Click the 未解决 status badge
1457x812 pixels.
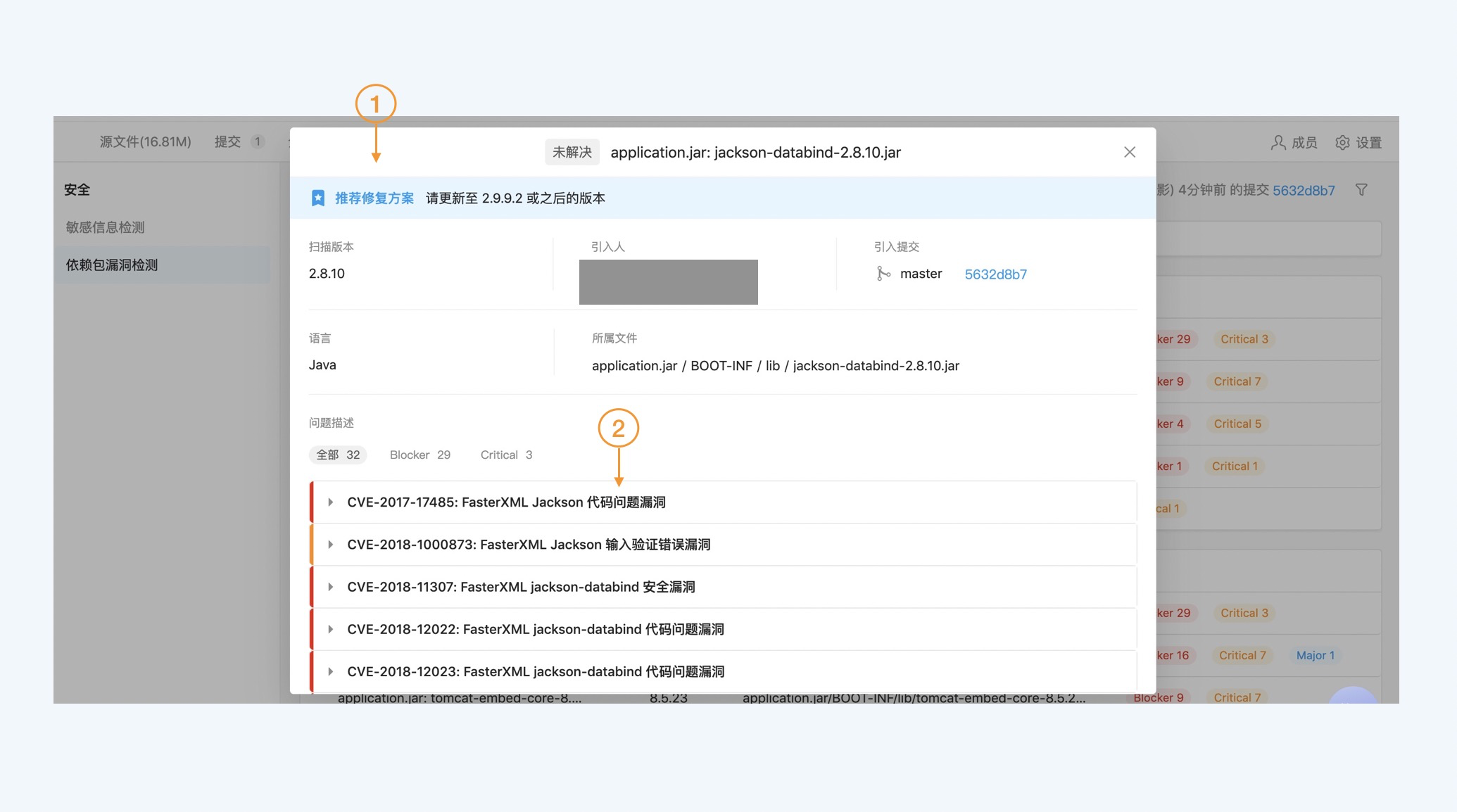572,152
